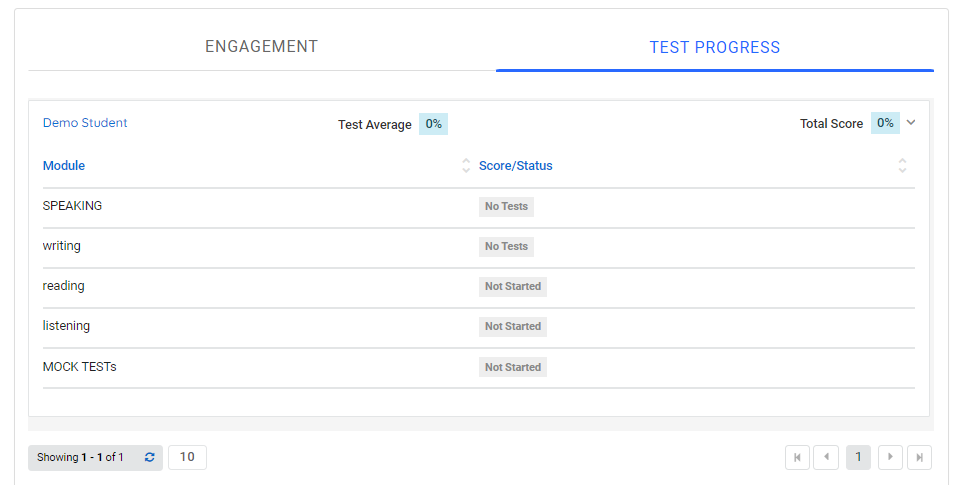This screenshot has height=485, width=955.
Task: Select the TEST PROGRESS tab
Action: [x=714, y=47]
